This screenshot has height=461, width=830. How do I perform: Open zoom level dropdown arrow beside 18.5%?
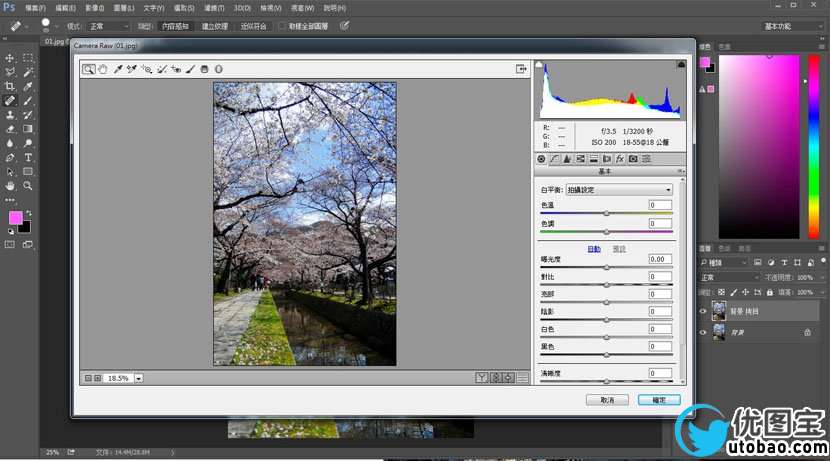click(x=139, y=378)
